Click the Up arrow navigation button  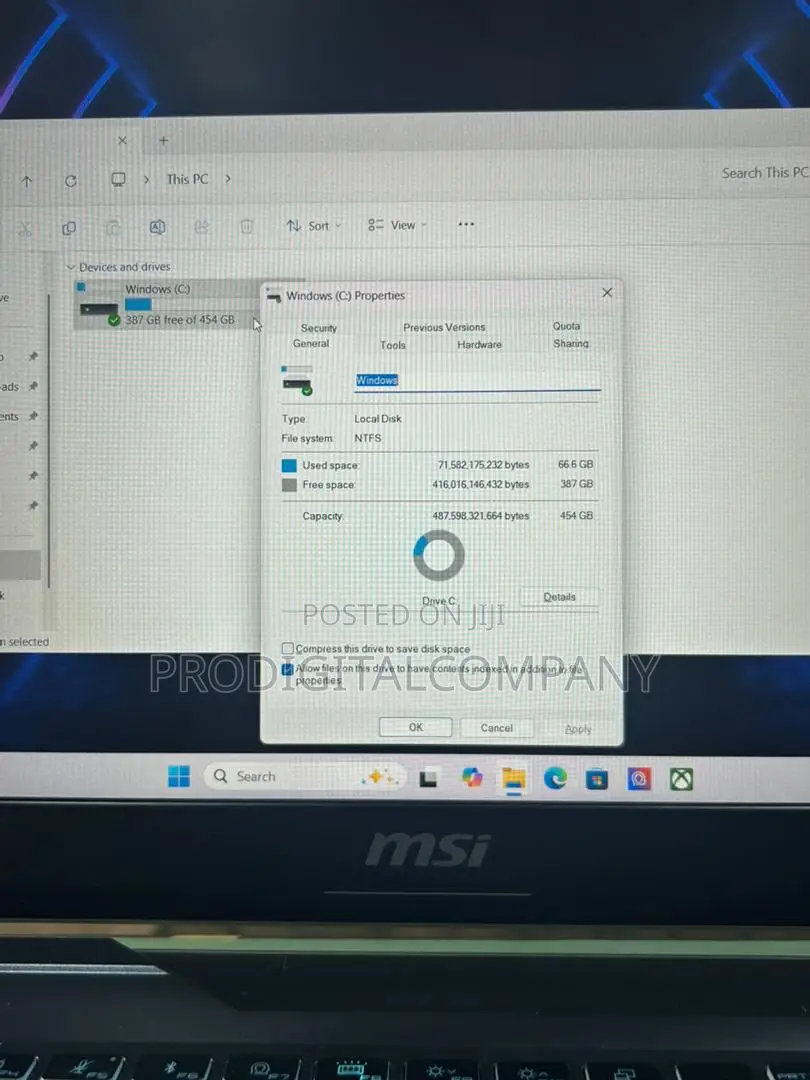(27, 181)
